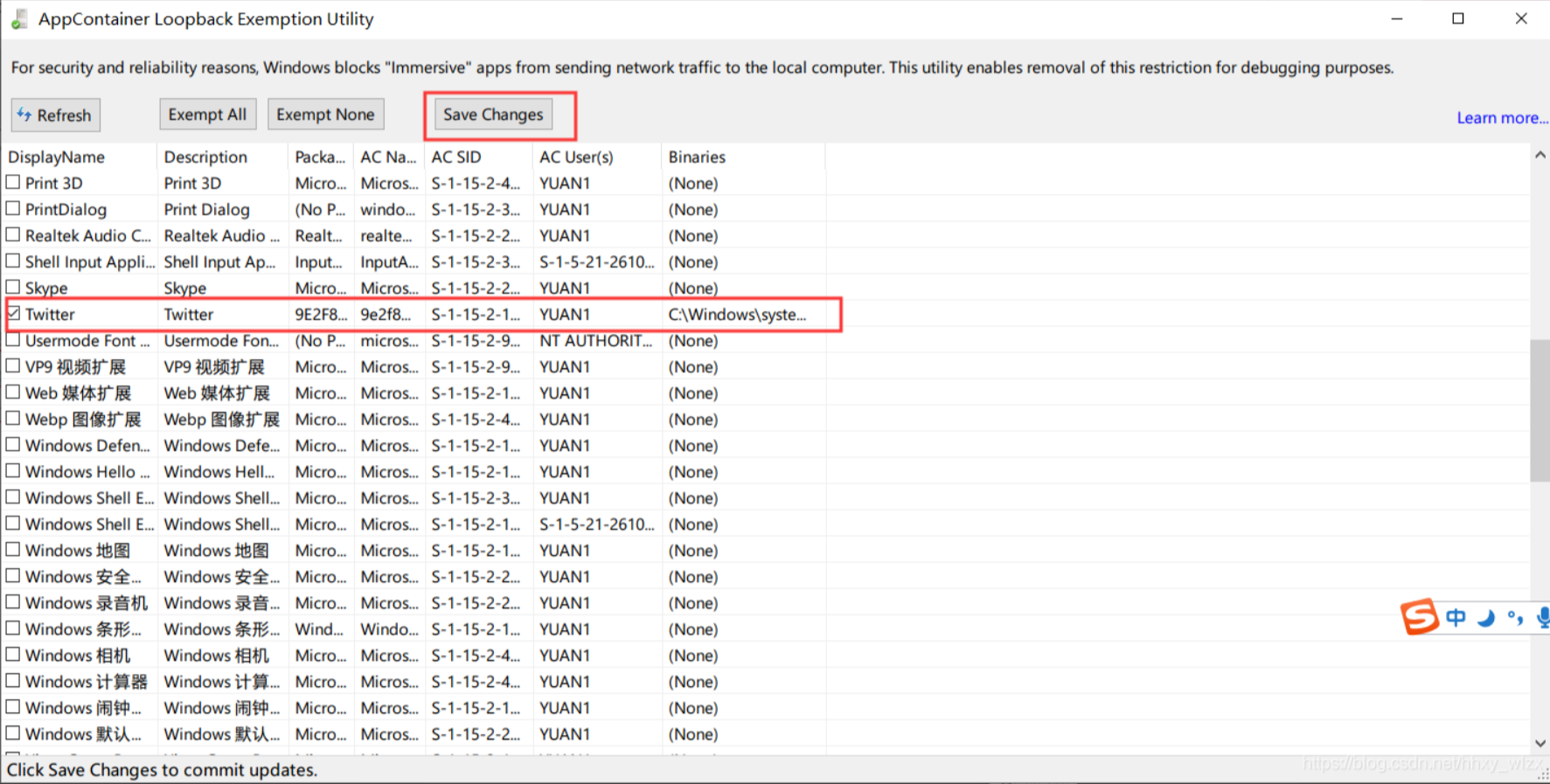Click the Refresh button
This screenshot has width=1550, height=784.
(x=56, y=115)
